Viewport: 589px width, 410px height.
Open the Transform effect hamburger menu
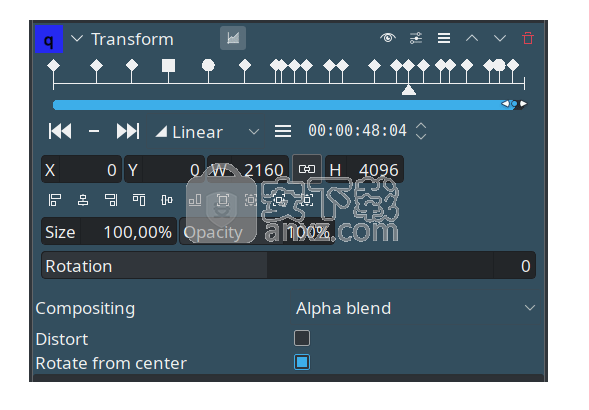coord(444,38)
